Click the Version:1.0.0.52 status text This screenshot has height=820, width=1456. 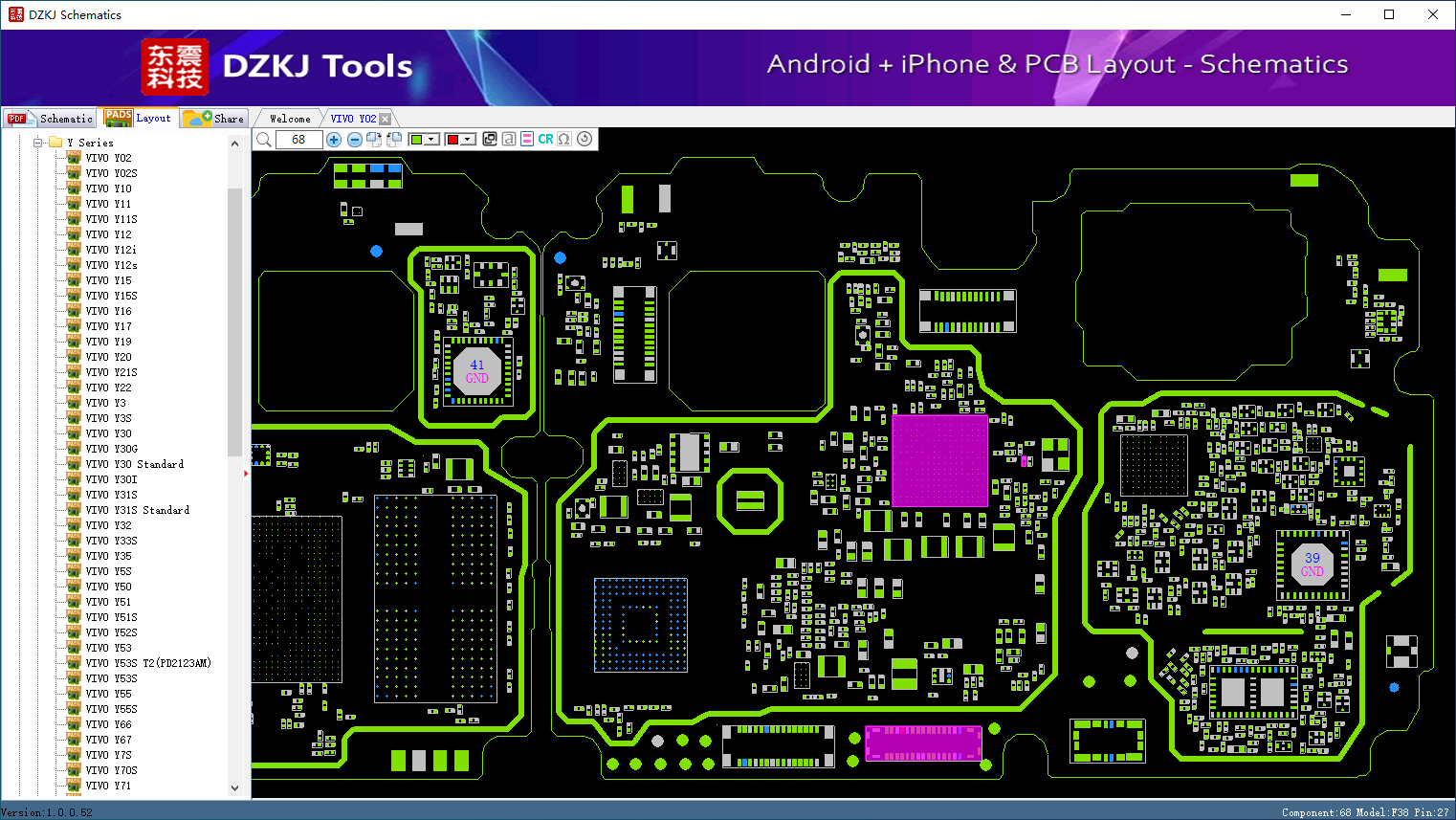(x=47, y=812)
